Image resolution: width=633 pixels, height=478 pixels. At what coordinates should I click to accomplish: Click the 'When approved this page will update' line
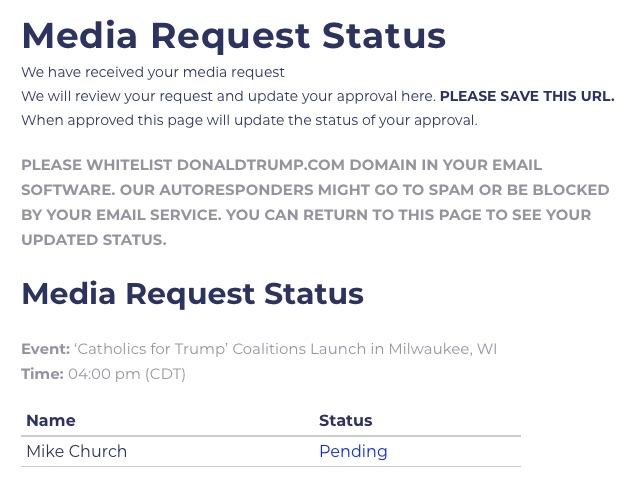[249, 121]
